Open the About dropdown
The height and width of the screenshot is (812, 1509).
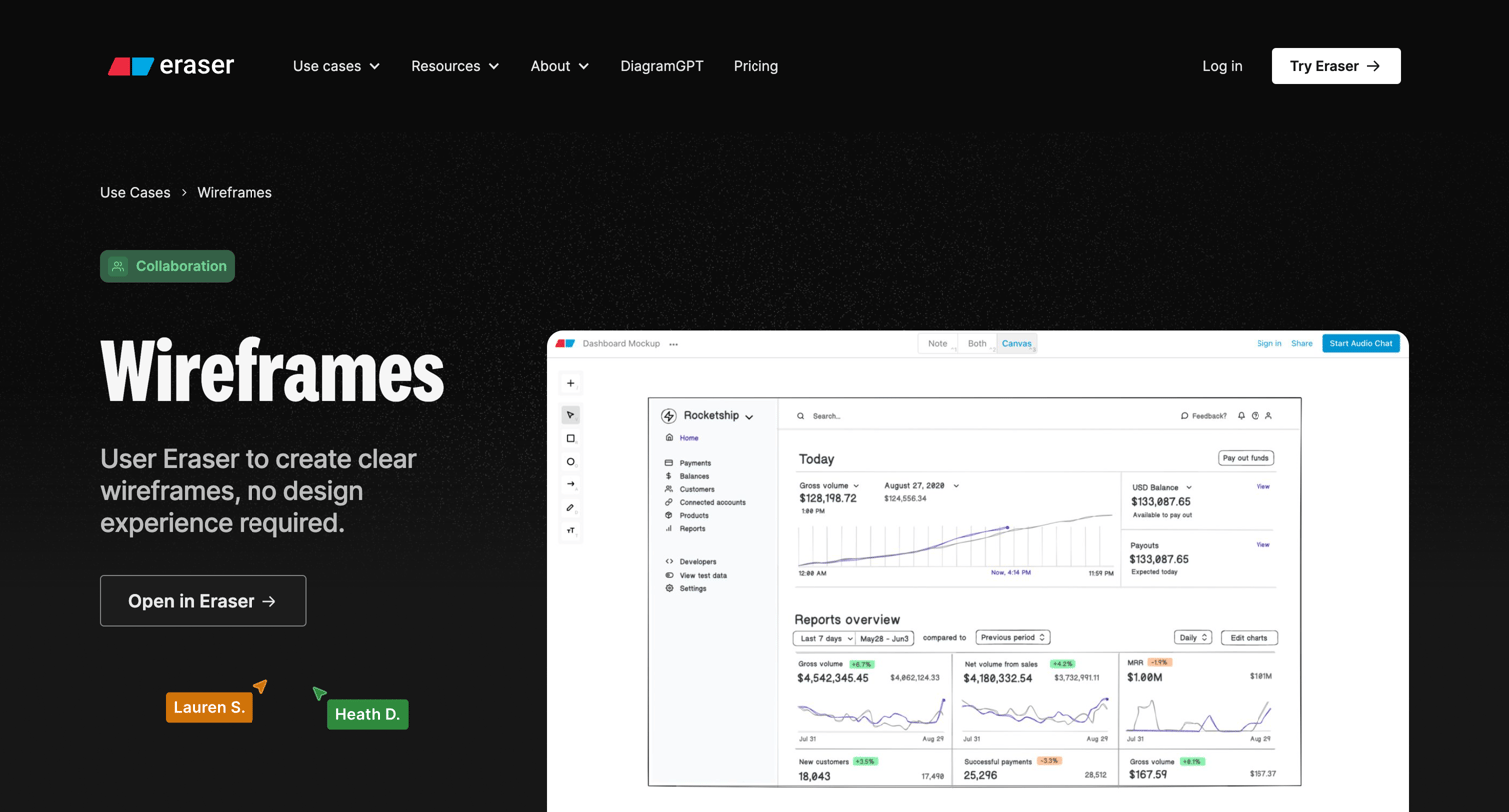559,66
